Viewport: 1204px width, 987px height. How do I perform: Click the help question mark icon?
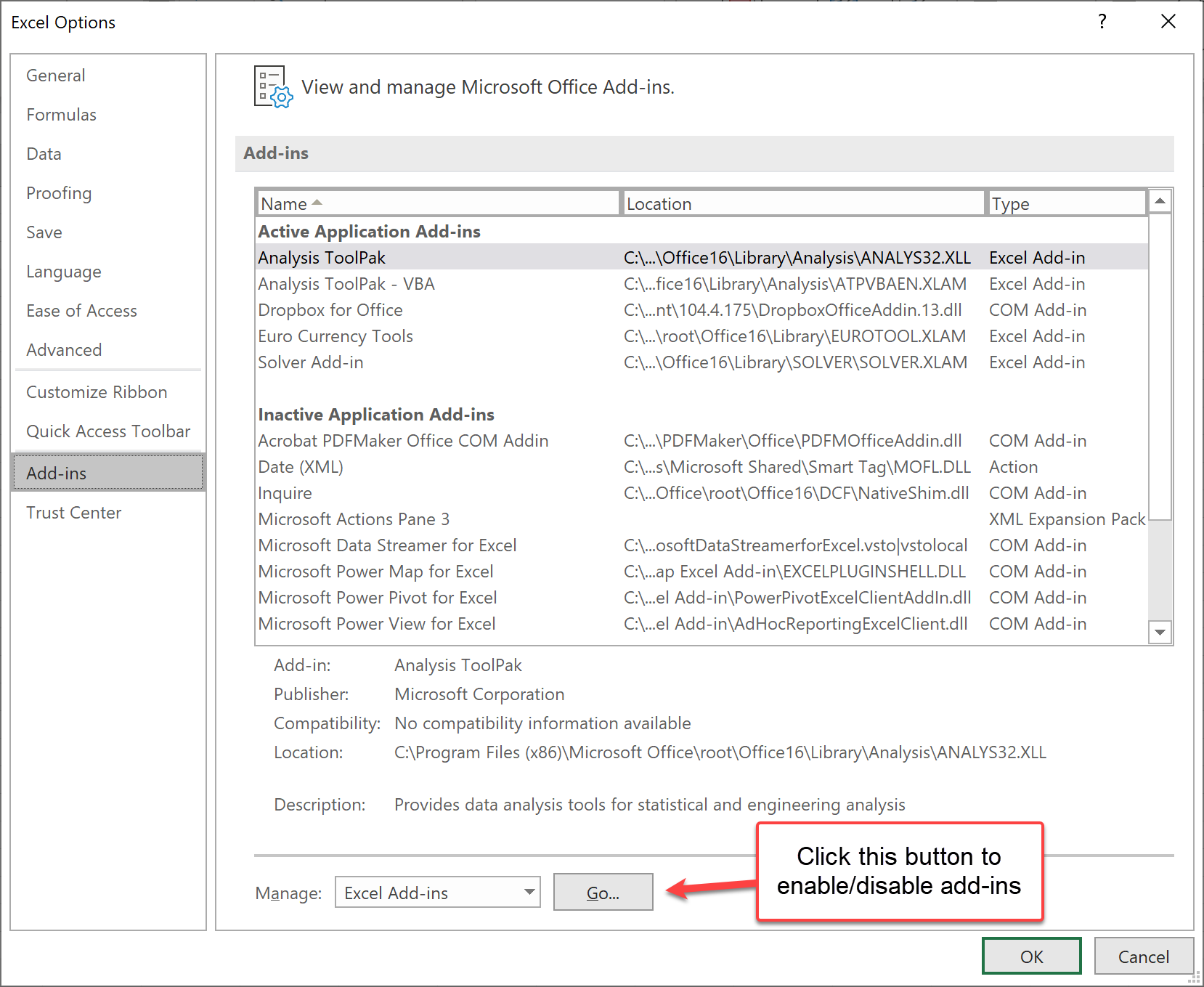coord(1102,22)
